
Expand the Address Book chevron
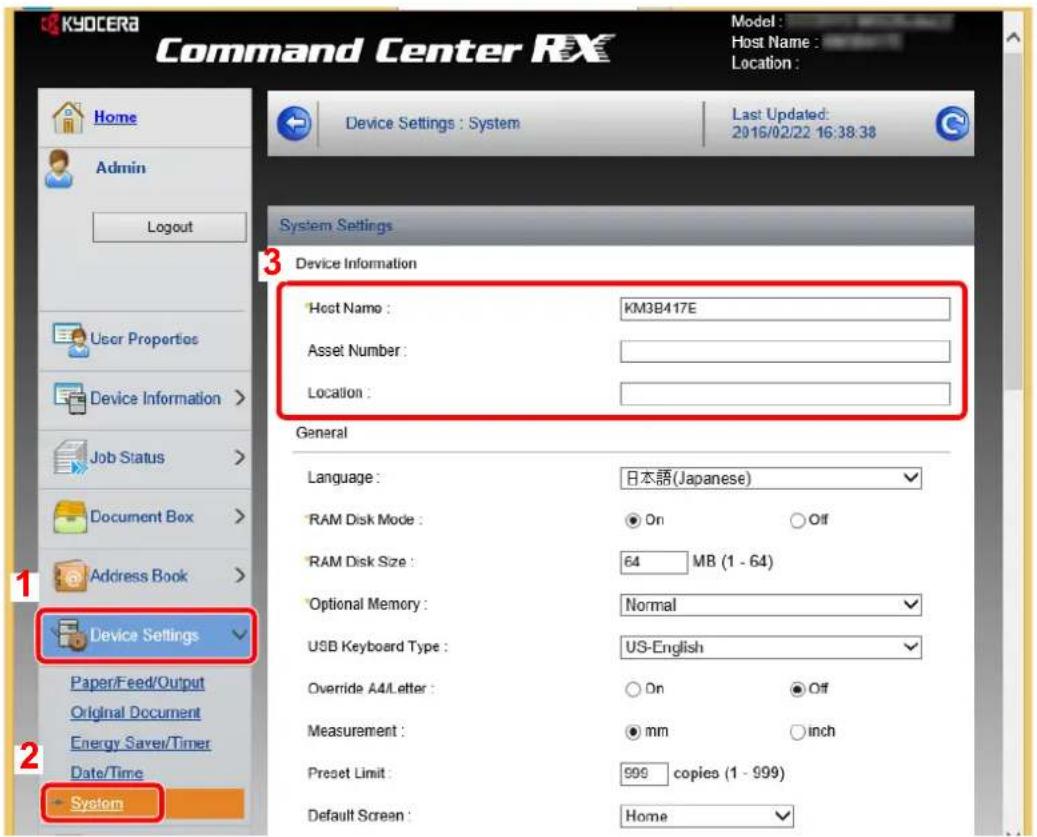pyautogui.click(x=240, y=575)
